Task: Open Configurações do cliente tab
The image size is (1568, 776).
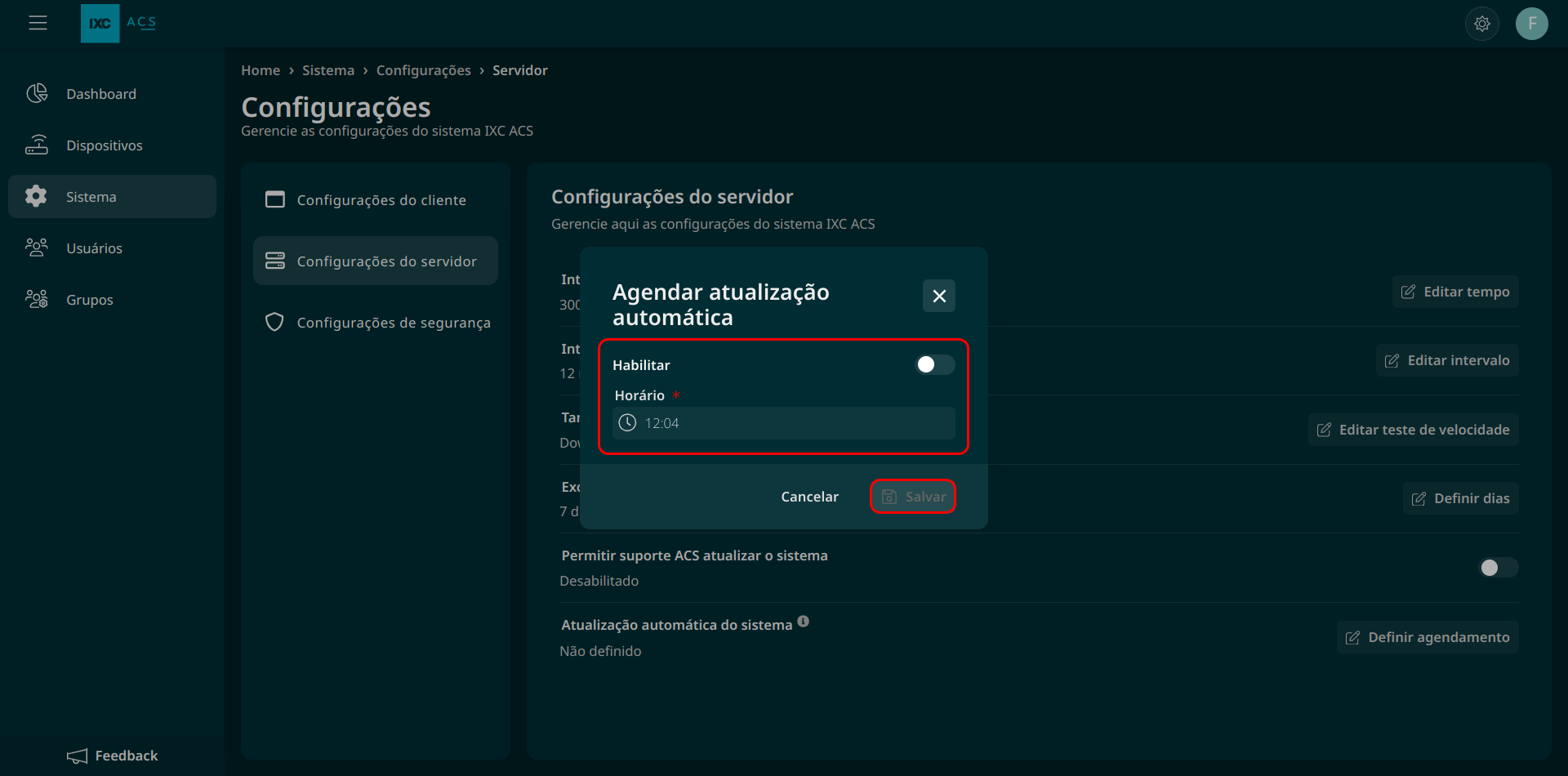Action: tap(376, 200)
